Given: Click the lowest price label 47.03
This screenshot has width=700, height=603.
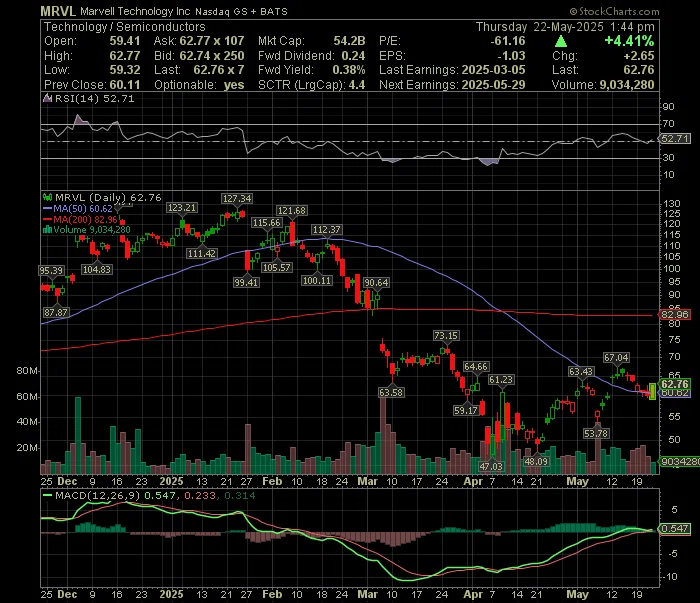Looking at the screenshot, I should coord(491,467).
